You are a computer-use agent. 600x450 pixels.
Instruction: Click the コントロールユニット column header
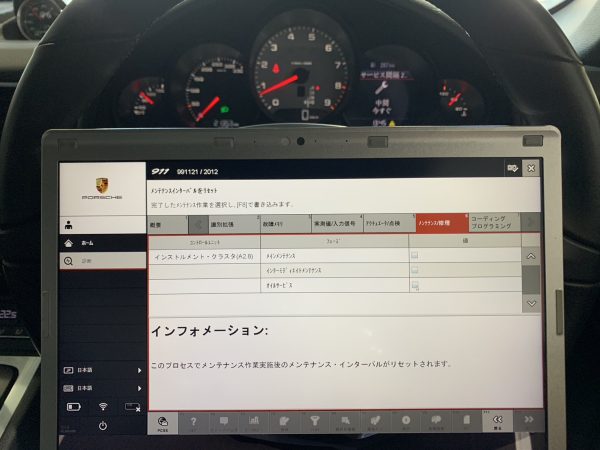coord(204,242)
